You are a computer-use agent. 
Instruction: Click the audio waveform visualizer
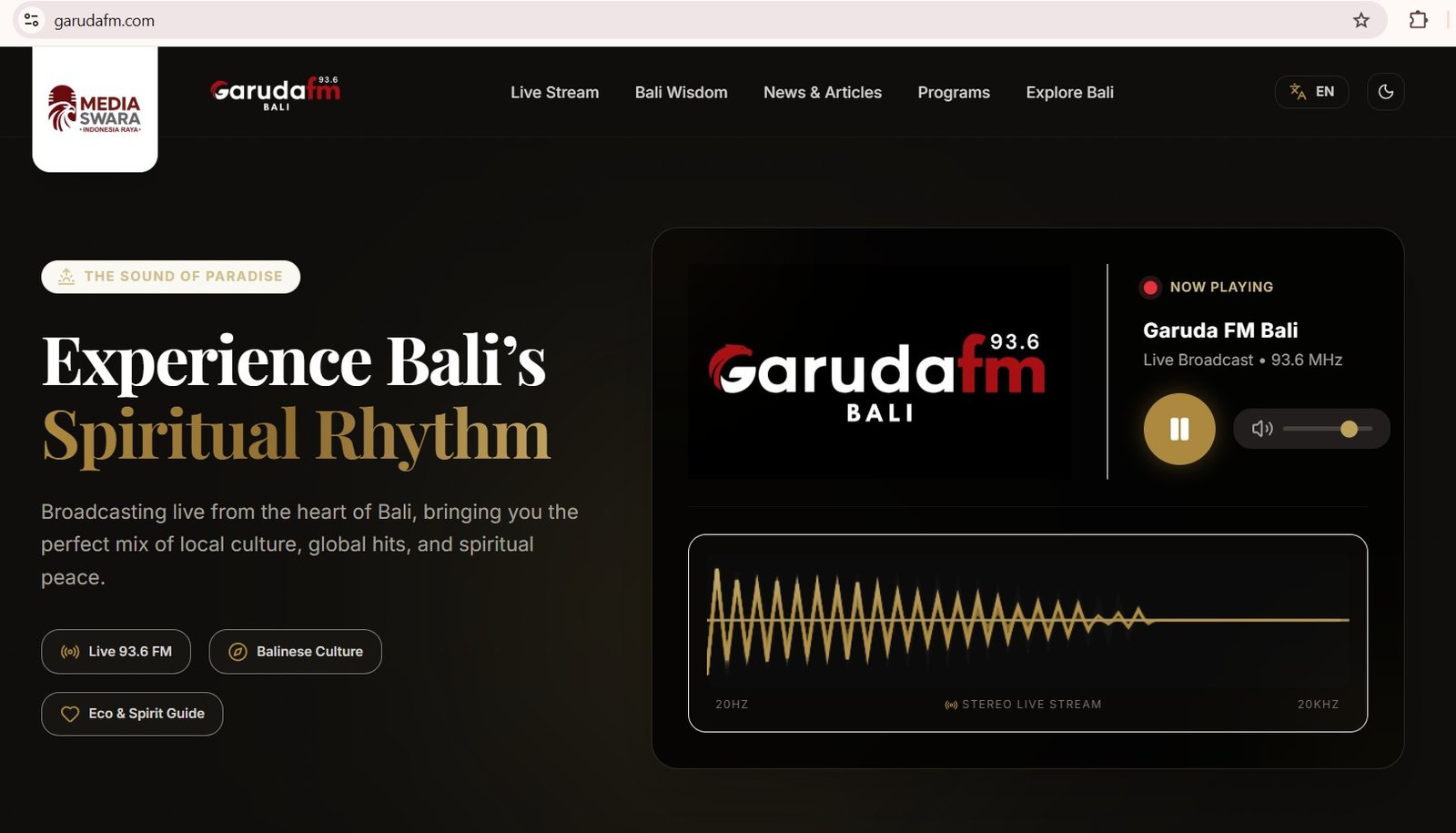(1027, 620)
